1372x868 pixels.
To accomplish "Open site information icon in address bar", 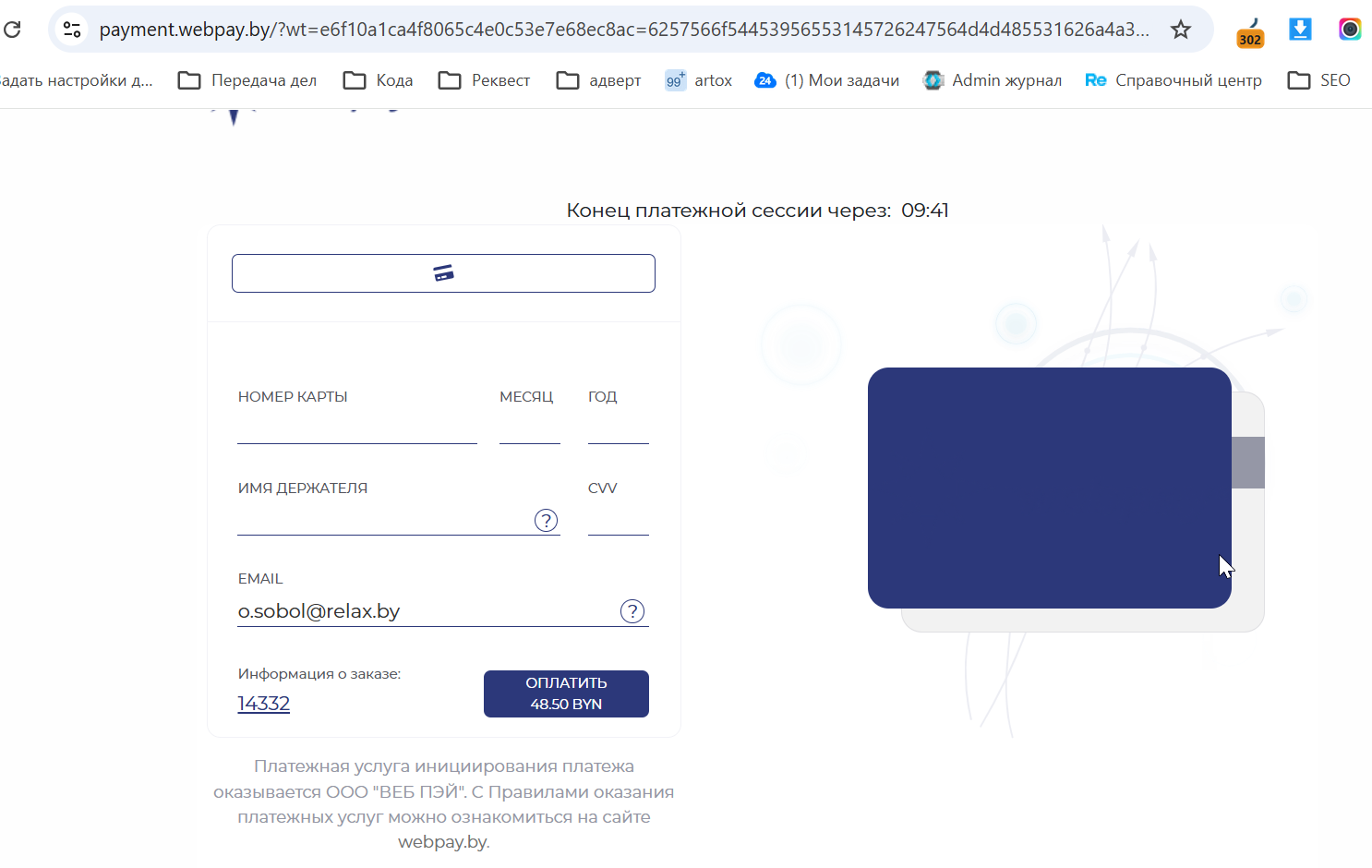I will (72, 30).
